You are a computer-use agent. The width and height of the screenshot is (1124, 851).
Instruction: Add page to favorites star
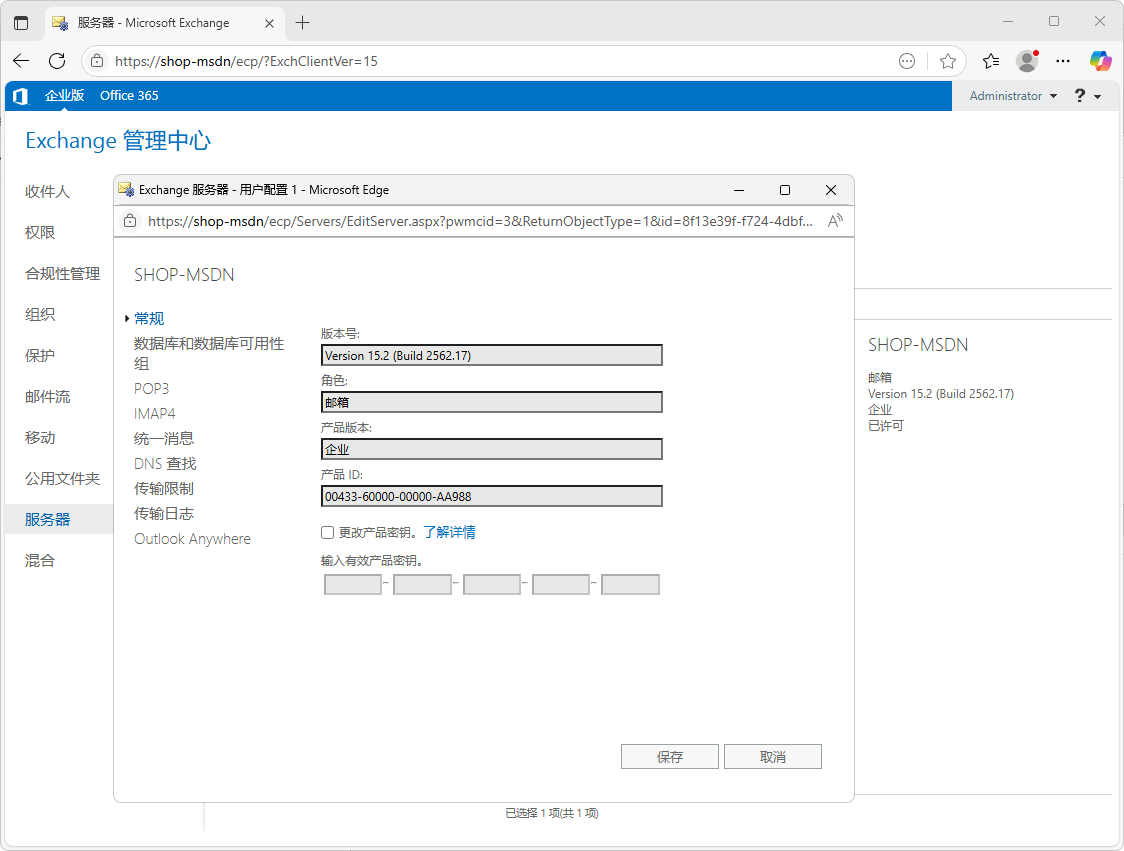point(948,61)
